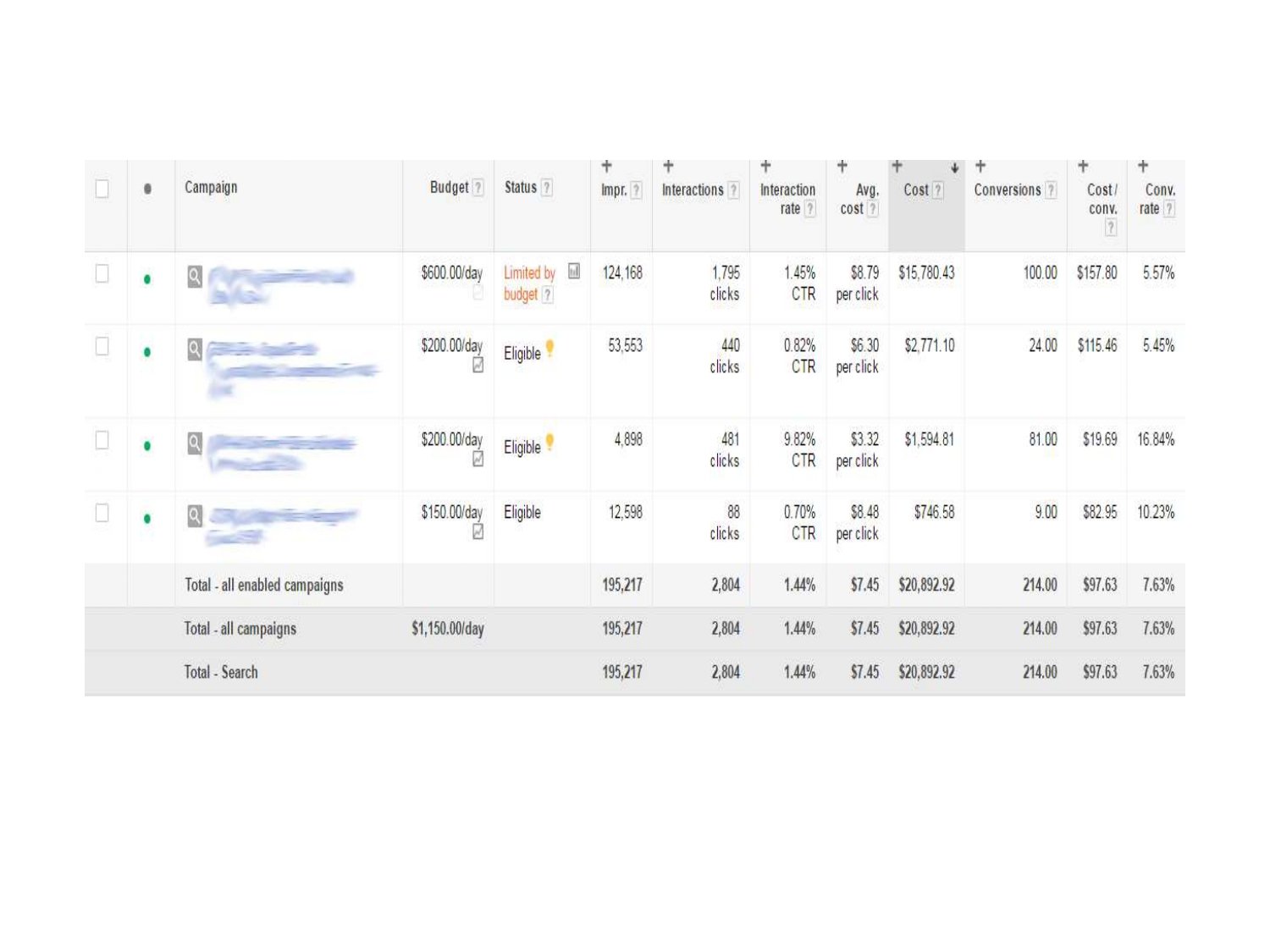Click lightbulb icon in the 4,898 impressions row

pyautogui.click(x=549, y=443)
